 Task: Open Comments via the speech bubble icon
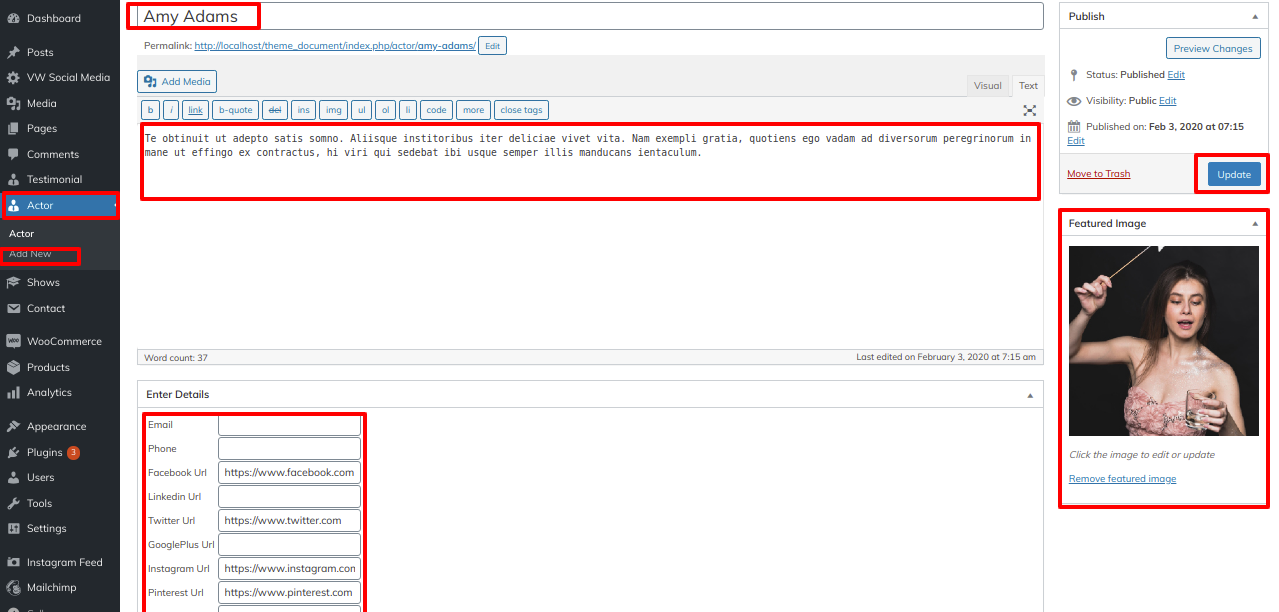(13, 154)
